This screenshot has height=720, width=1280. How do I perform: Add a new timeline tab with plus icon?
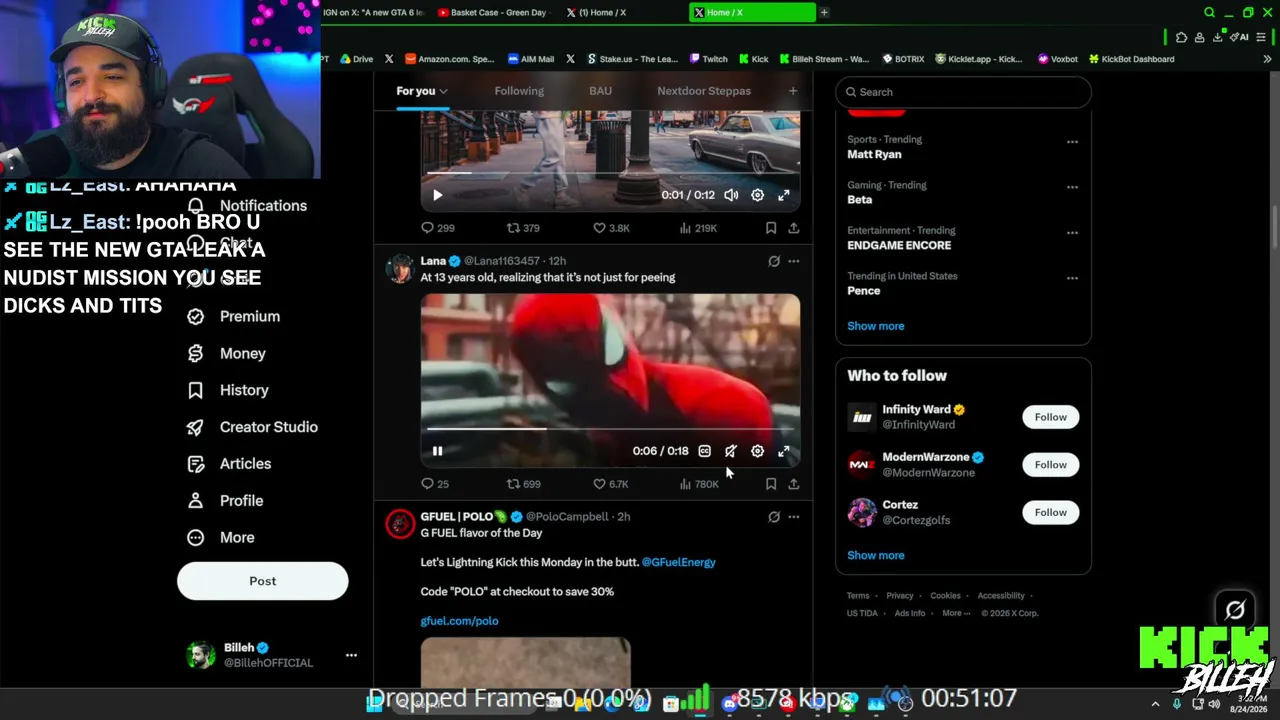coord(793,91)
